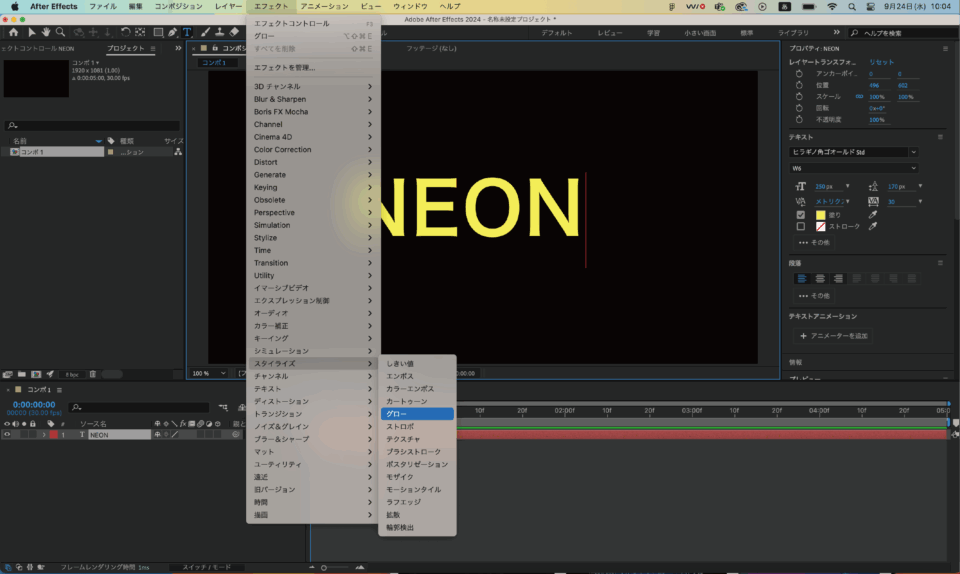Click the Zoom magnifier tool

61,32
